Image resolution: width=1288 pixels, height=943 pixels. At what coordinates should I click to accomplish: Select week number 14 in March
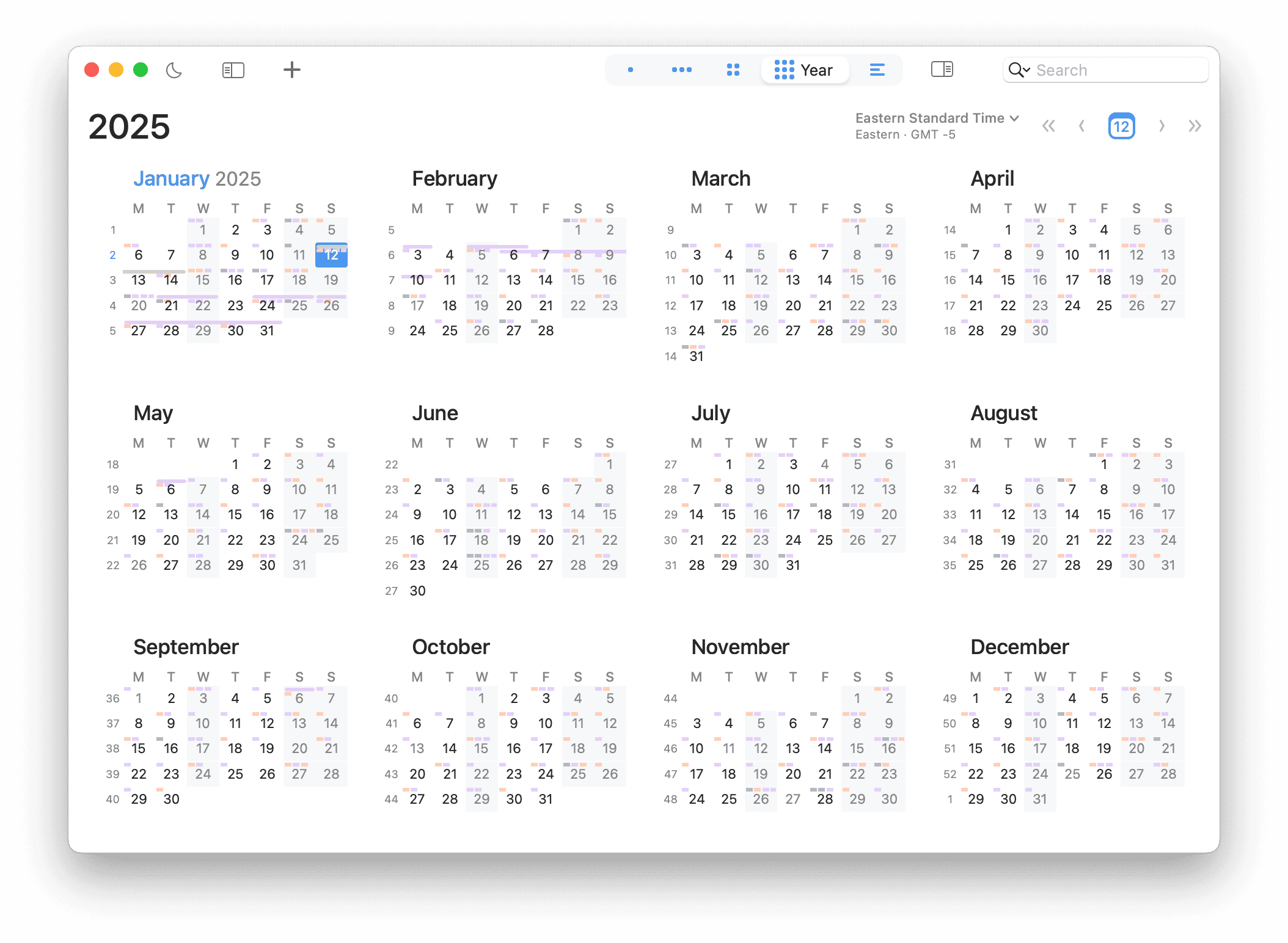coord(671,357)
